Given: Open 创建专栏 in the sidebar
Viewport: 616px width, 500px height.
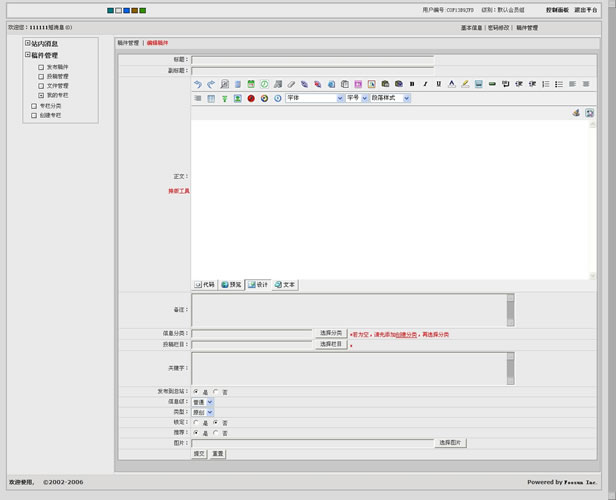Looking at the screenshot, I should [50, 115].
